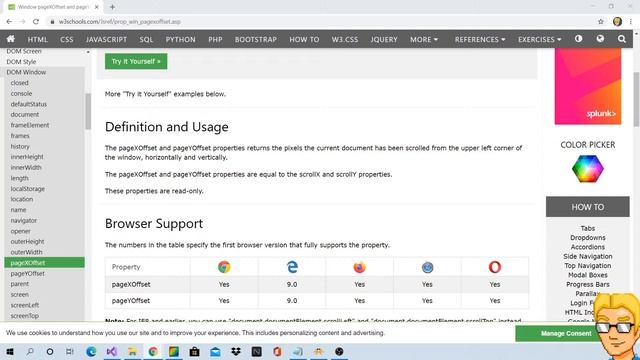Viewport: 640px width, 360px height.
Task: Open File Explorer from taskbar
Action: 132,351
